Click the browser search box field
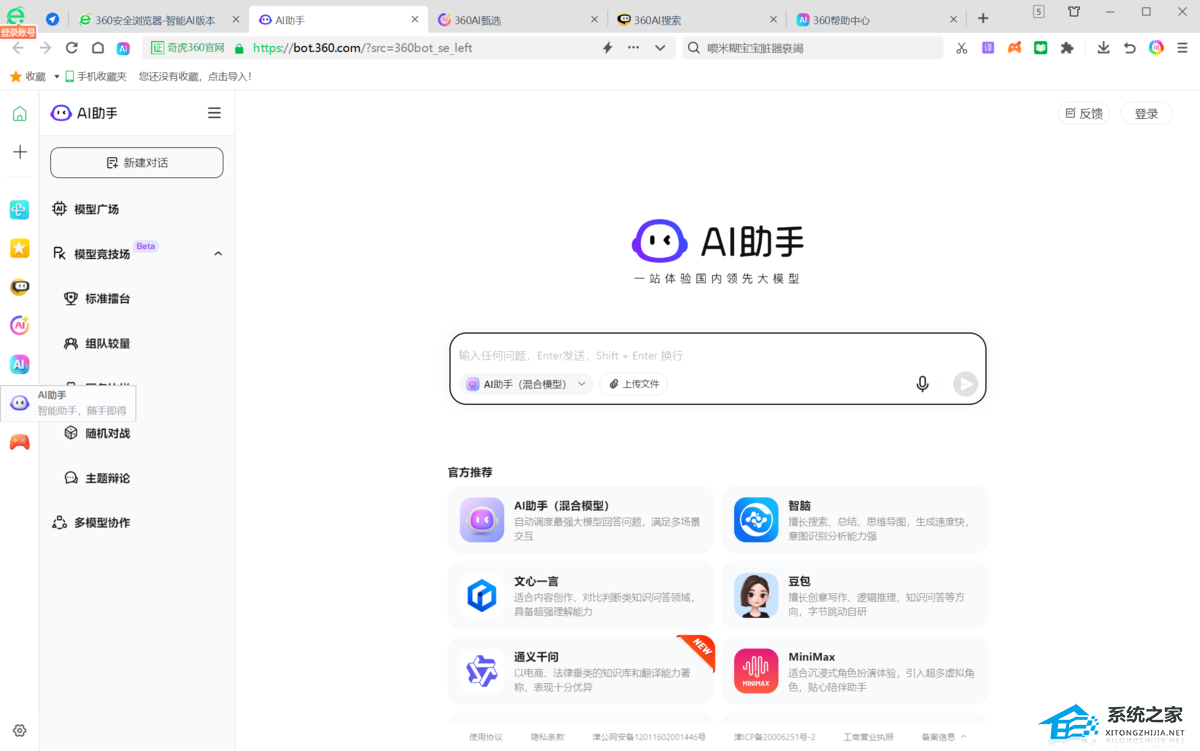This screenshot has width=1200, height=751. (x=813, y=48)
